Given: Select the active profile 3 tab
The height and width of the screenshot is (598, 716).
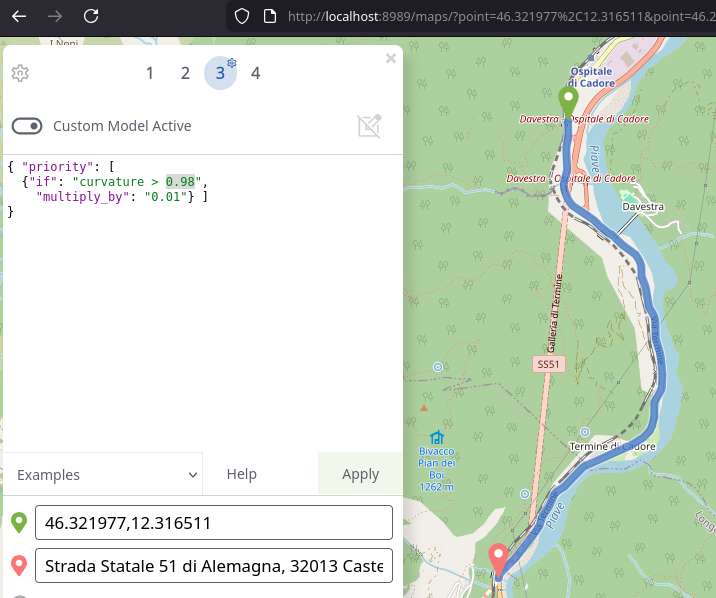Looking at the screenshot, I should point(220,73).
